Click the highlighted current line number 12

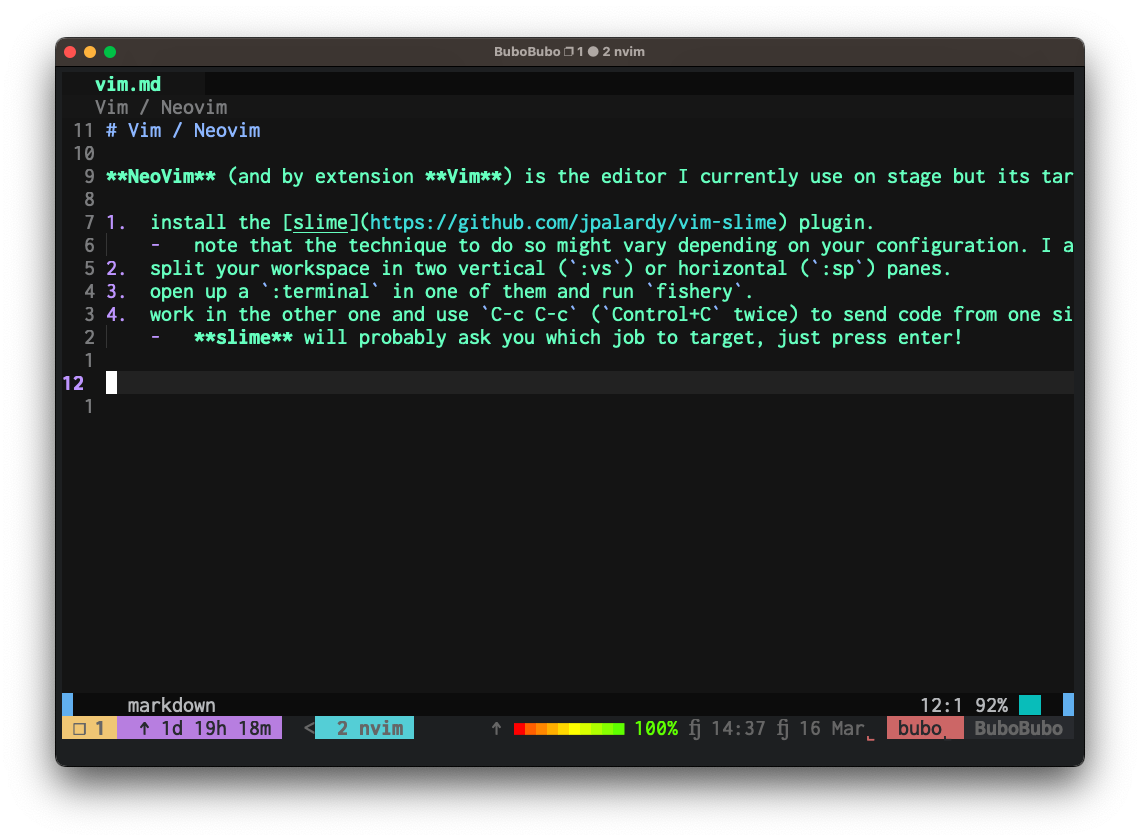pyautogui.click(x=73, y=383)
